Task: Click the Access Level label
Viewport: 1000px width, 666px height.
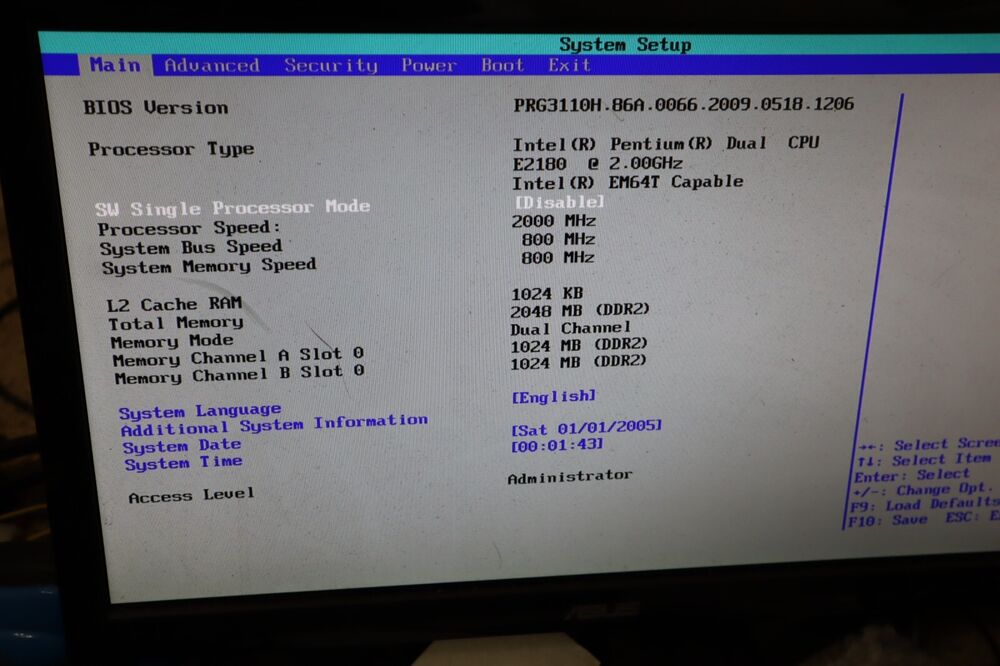Action: point(191,496)
